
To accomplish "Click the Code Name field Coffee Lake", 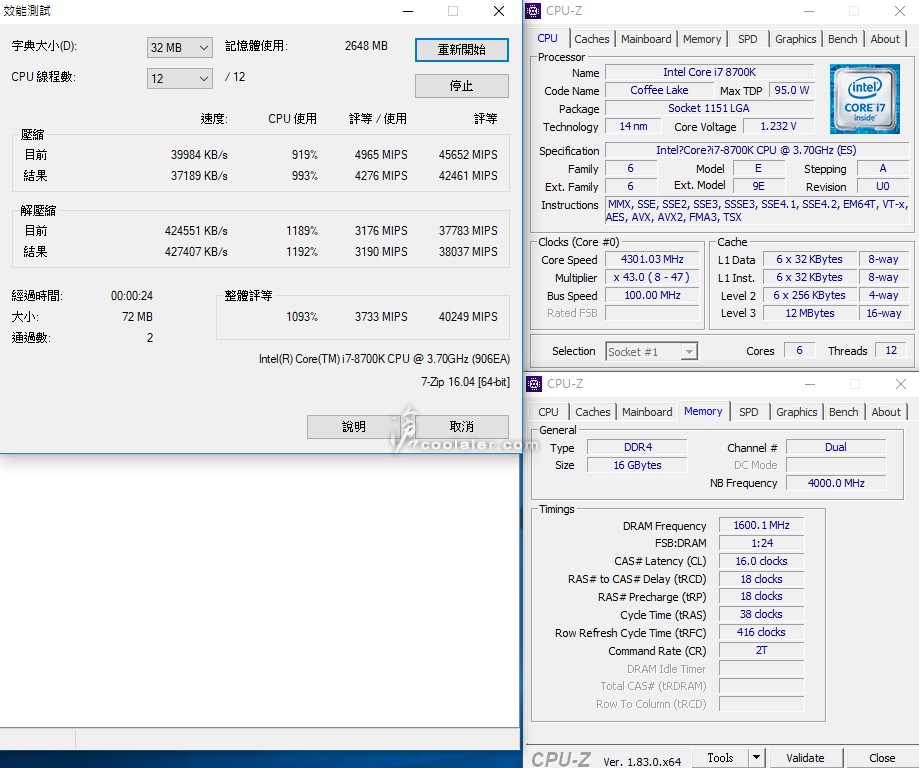I will (x=659, y=90).
